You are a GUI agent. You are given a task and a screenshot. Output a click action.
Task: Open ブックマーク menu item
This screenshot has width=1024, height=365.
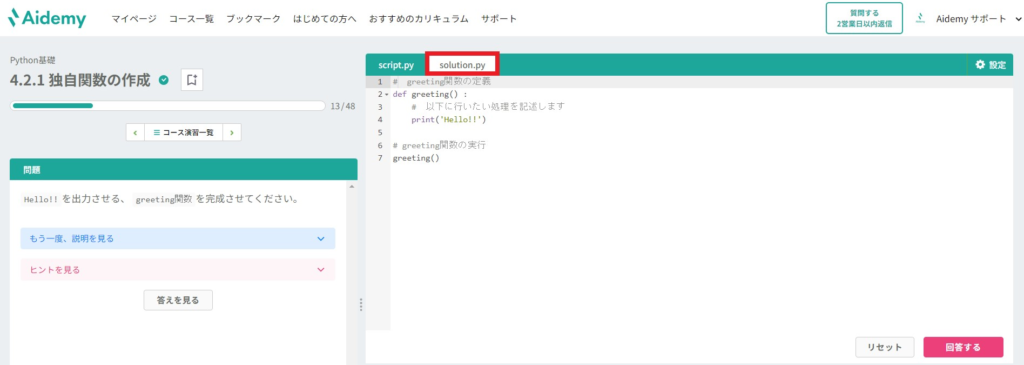pos(253,19)
